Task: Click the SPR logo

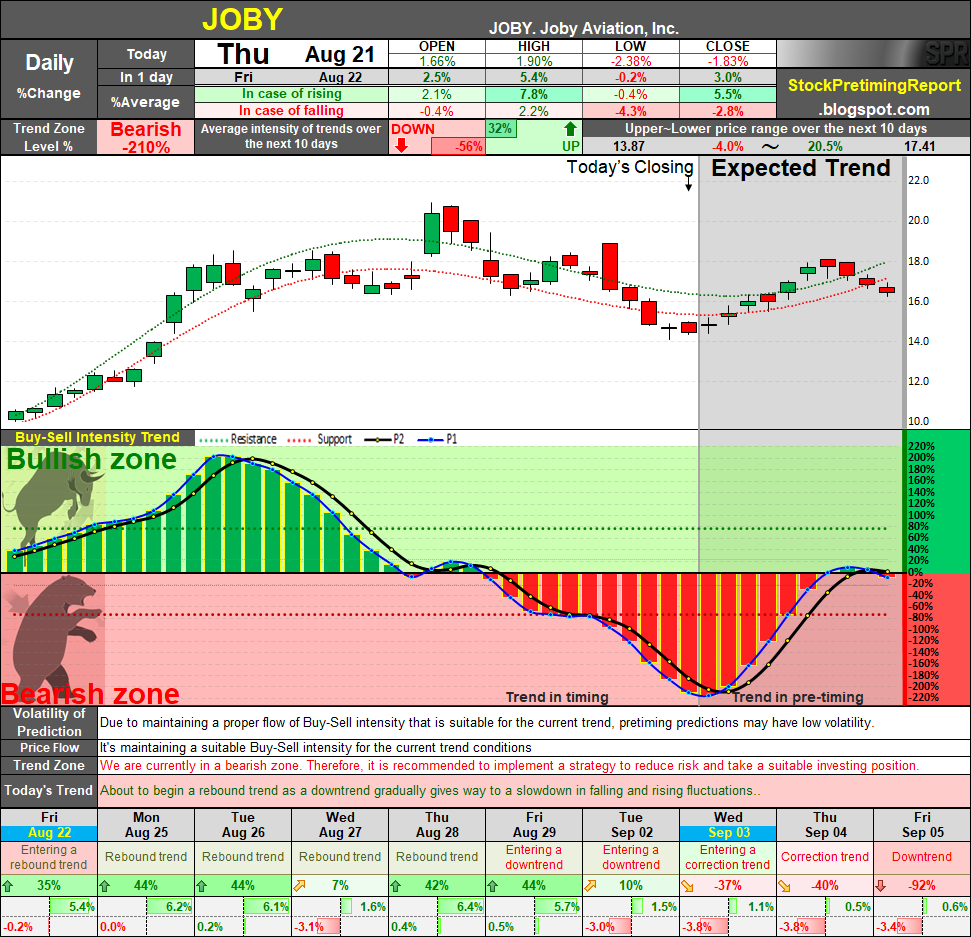Action: click(947, 54)
